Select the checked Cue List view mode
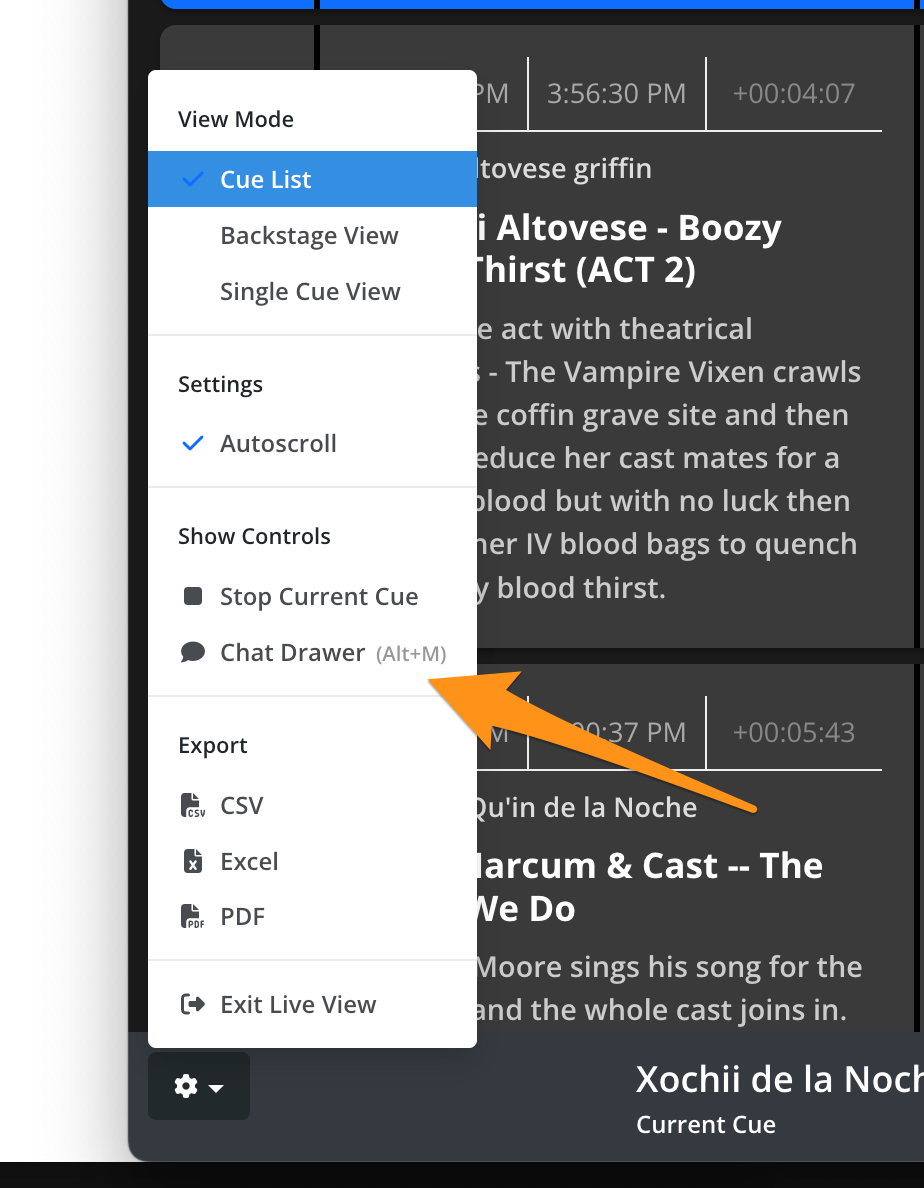This screenshot has height=1188, width=924. coord(266,180)
